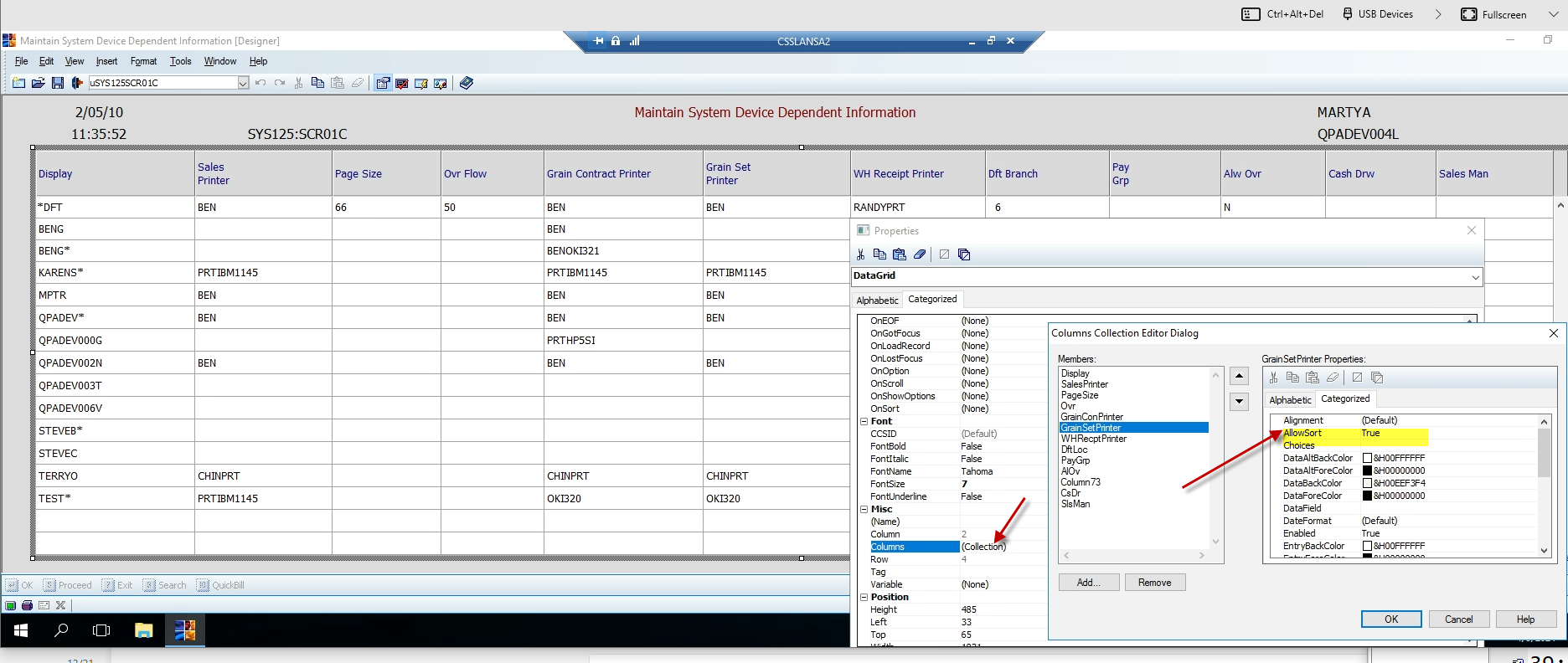Viewport: 1568px width, 663px height.
Task: Collapse the Position property category
Action: click(x=864, y=597)
